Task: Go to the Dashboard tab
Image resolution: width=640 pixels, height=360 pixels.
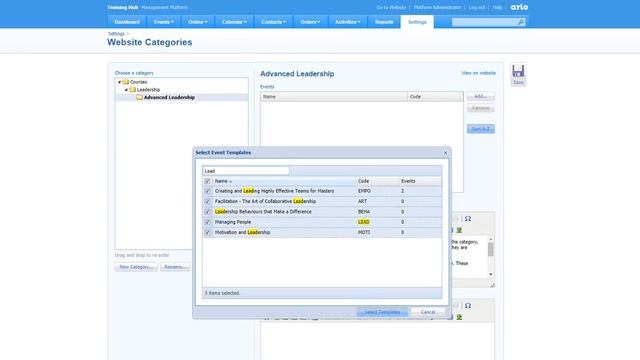Action: coord(127,22)
